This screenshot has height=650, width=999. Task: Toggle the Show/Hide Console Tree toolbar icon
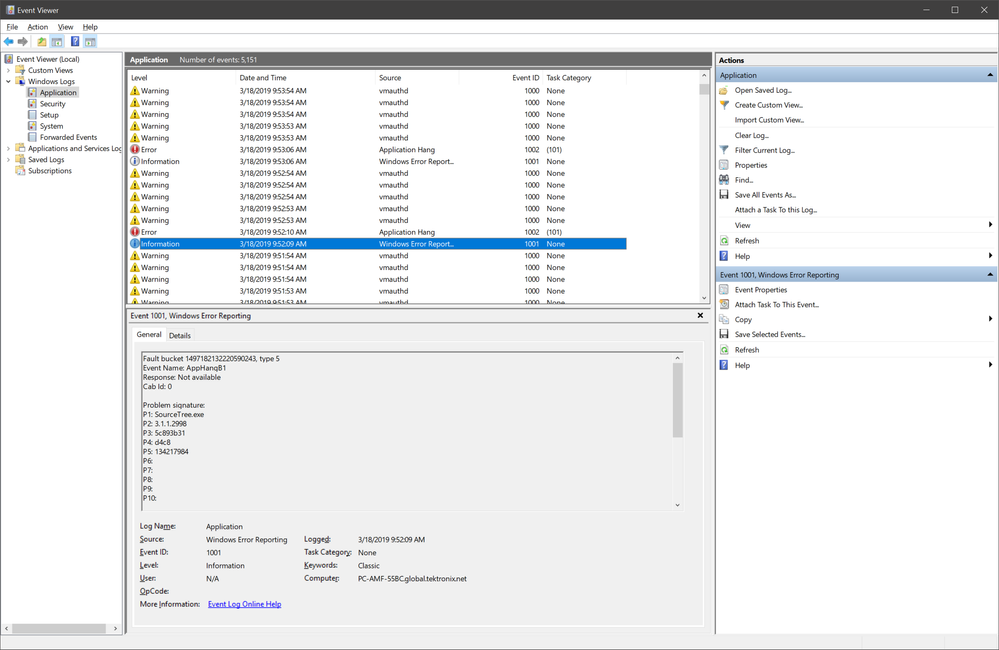coord(57,41)
